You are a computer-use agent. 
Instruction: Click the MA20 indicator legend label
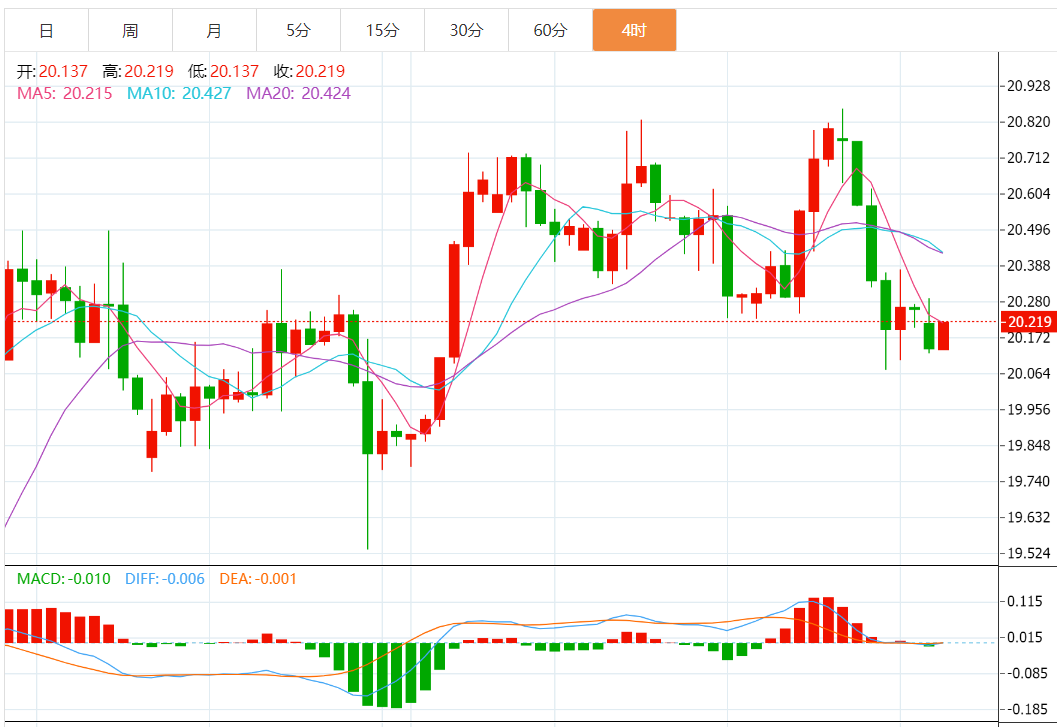point(298,93)
